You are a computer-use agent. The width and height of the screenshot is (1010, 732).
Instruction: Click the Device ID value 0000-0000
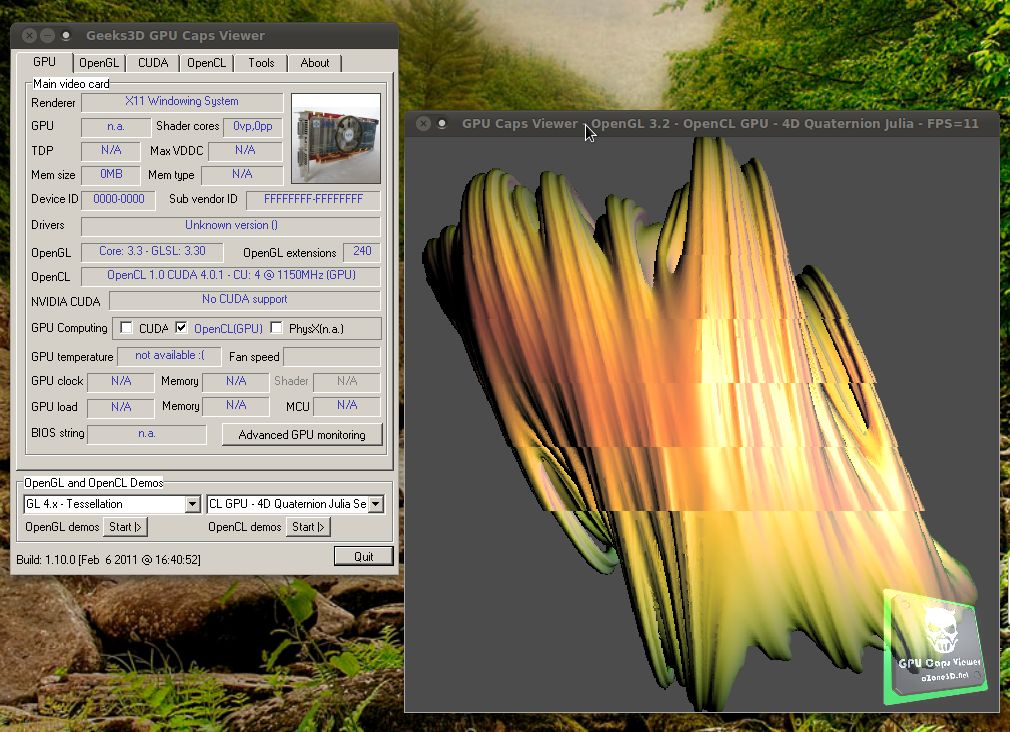pyautogui.click(x=119, y=200)
